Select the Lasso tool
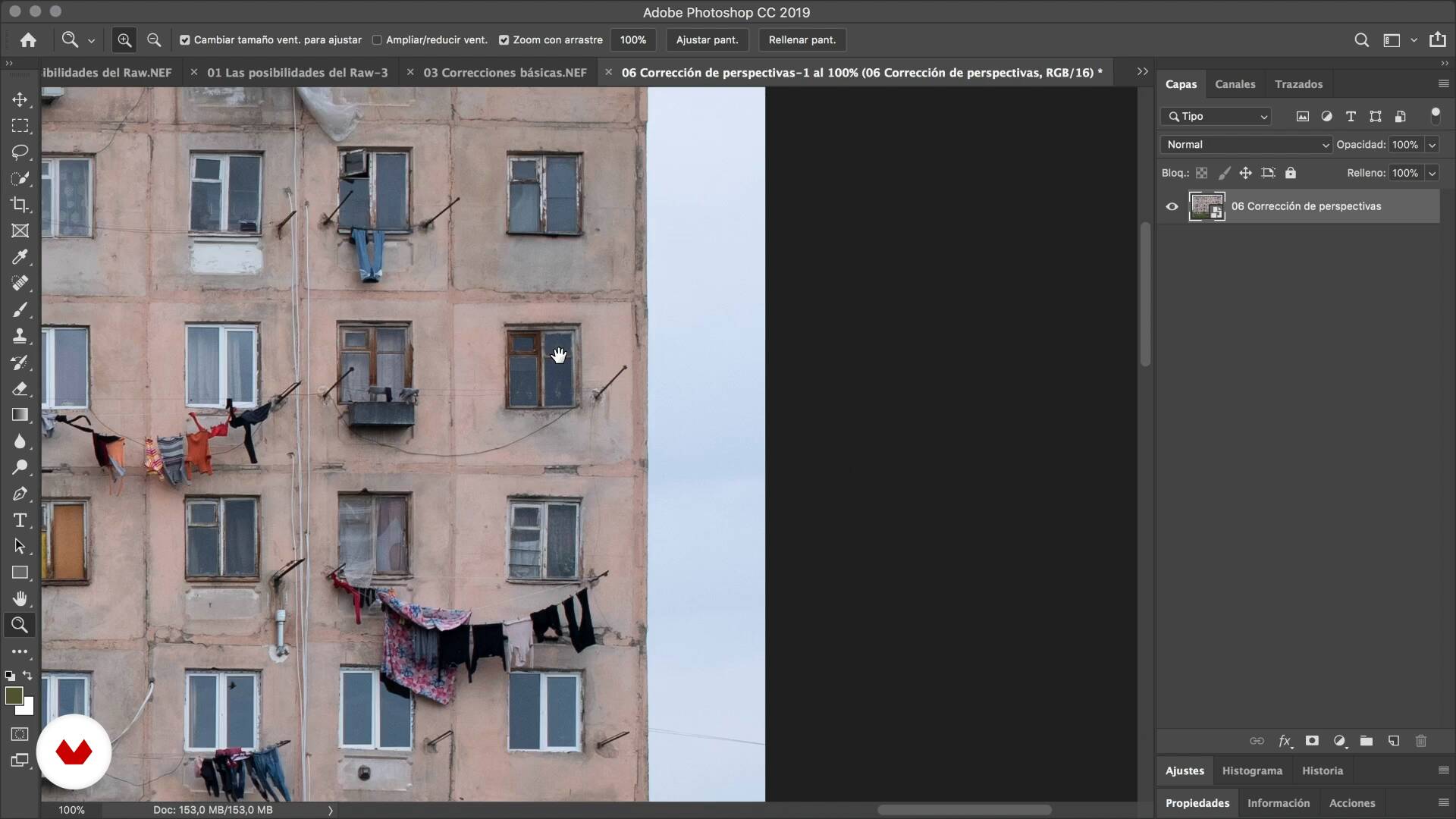 tap(20, 152)
